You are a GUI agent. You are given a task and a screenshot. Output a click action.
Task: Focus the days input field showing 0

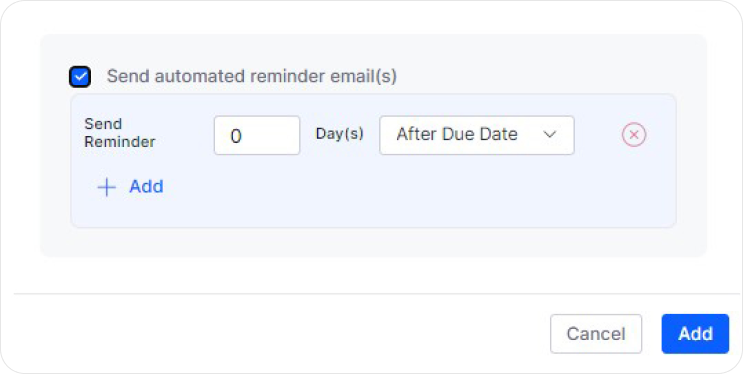pos(257,135)
